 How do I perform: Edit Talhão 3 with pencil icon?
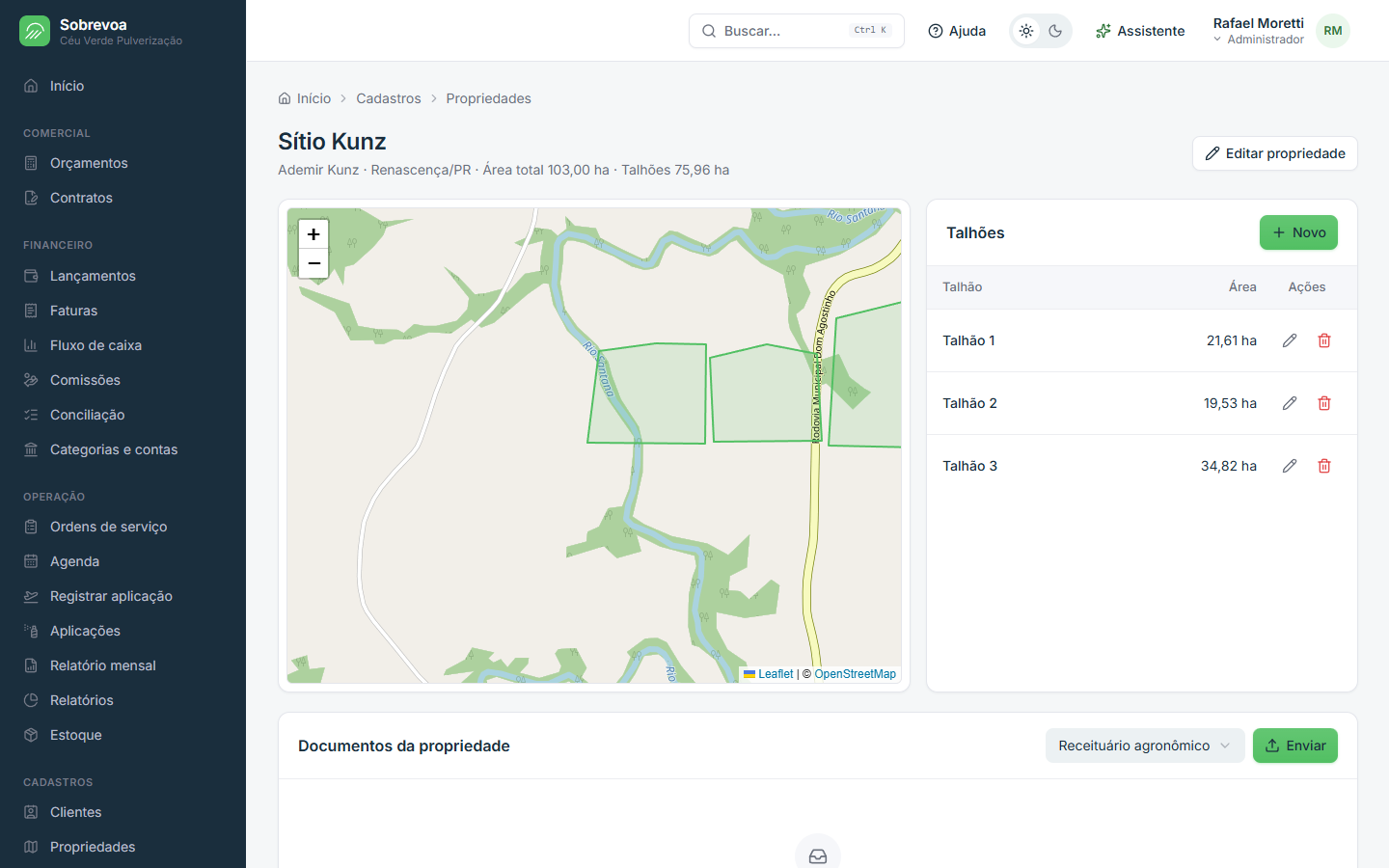pyautogui.click(x=1290, y=466)
